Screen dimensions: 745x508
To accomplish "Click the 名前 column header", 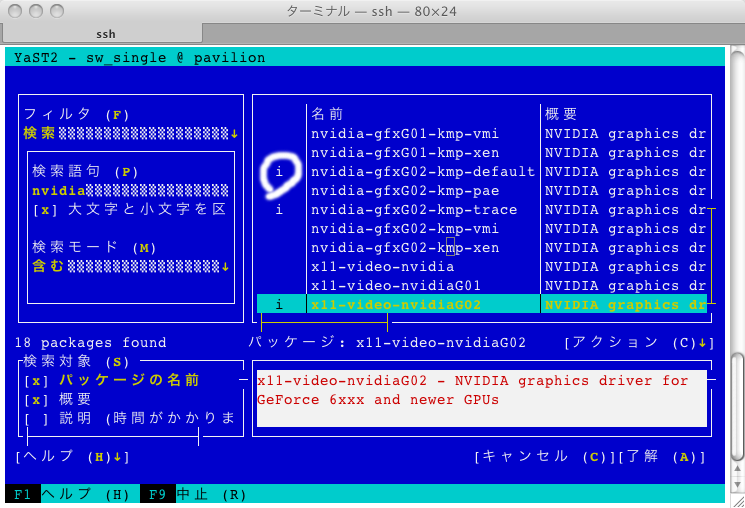I will [327, 114].
